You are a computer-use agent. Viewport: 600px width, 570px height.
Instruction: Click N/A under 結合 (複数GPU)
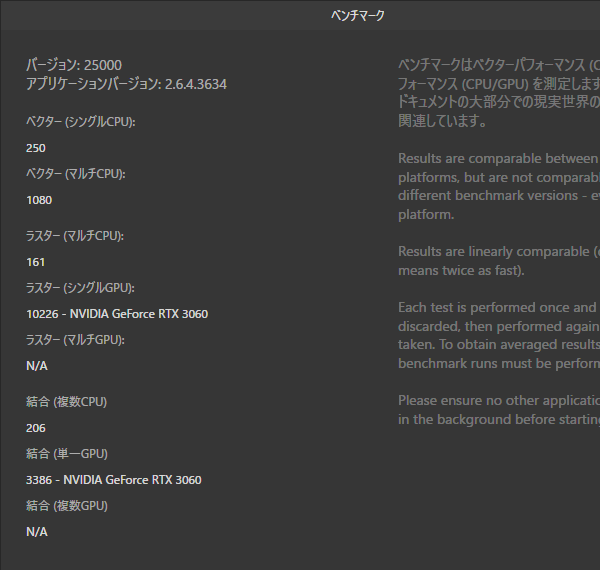coord(37,532)
